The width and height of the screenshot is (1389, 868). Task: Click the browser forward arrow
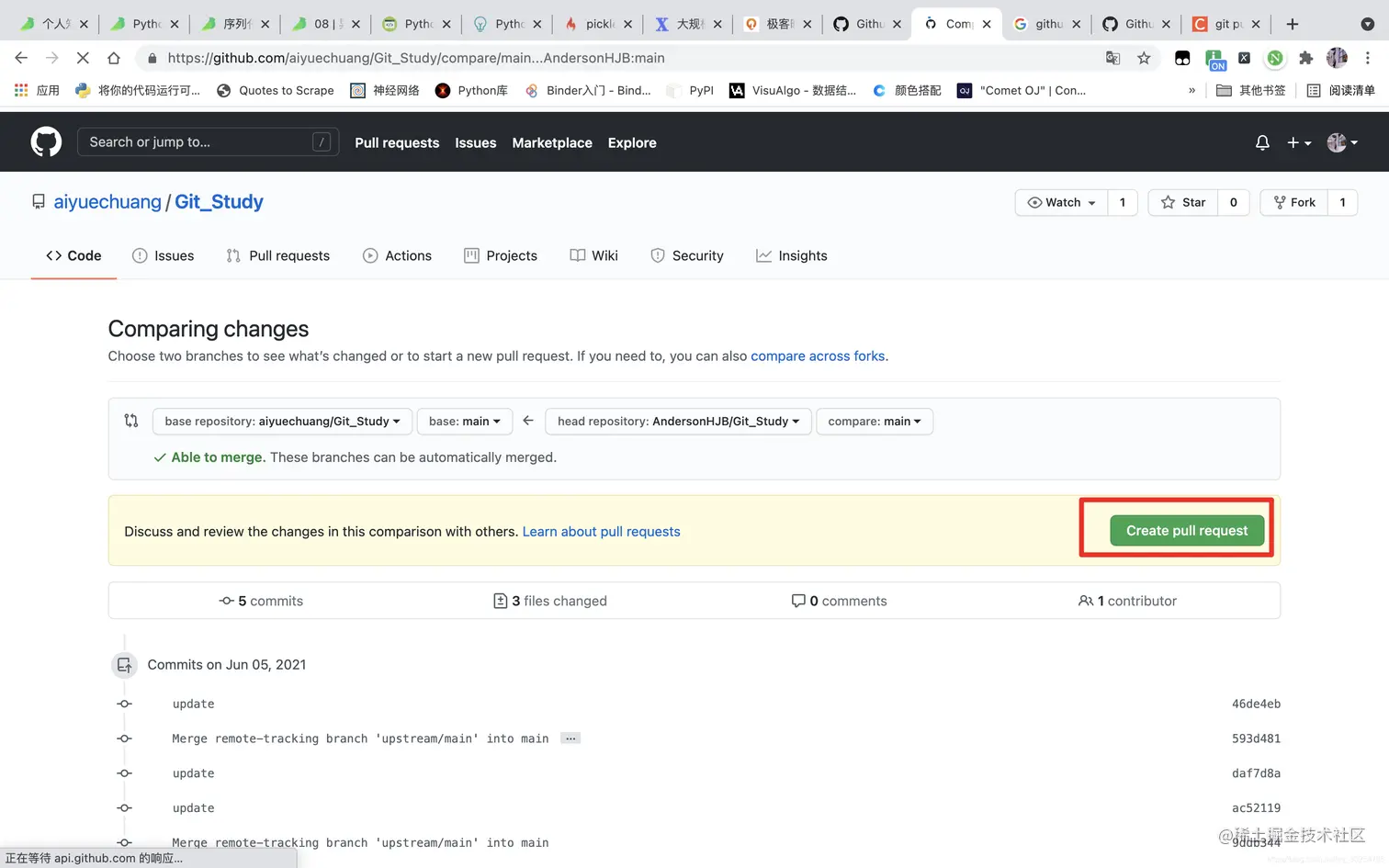coord(51,58)
